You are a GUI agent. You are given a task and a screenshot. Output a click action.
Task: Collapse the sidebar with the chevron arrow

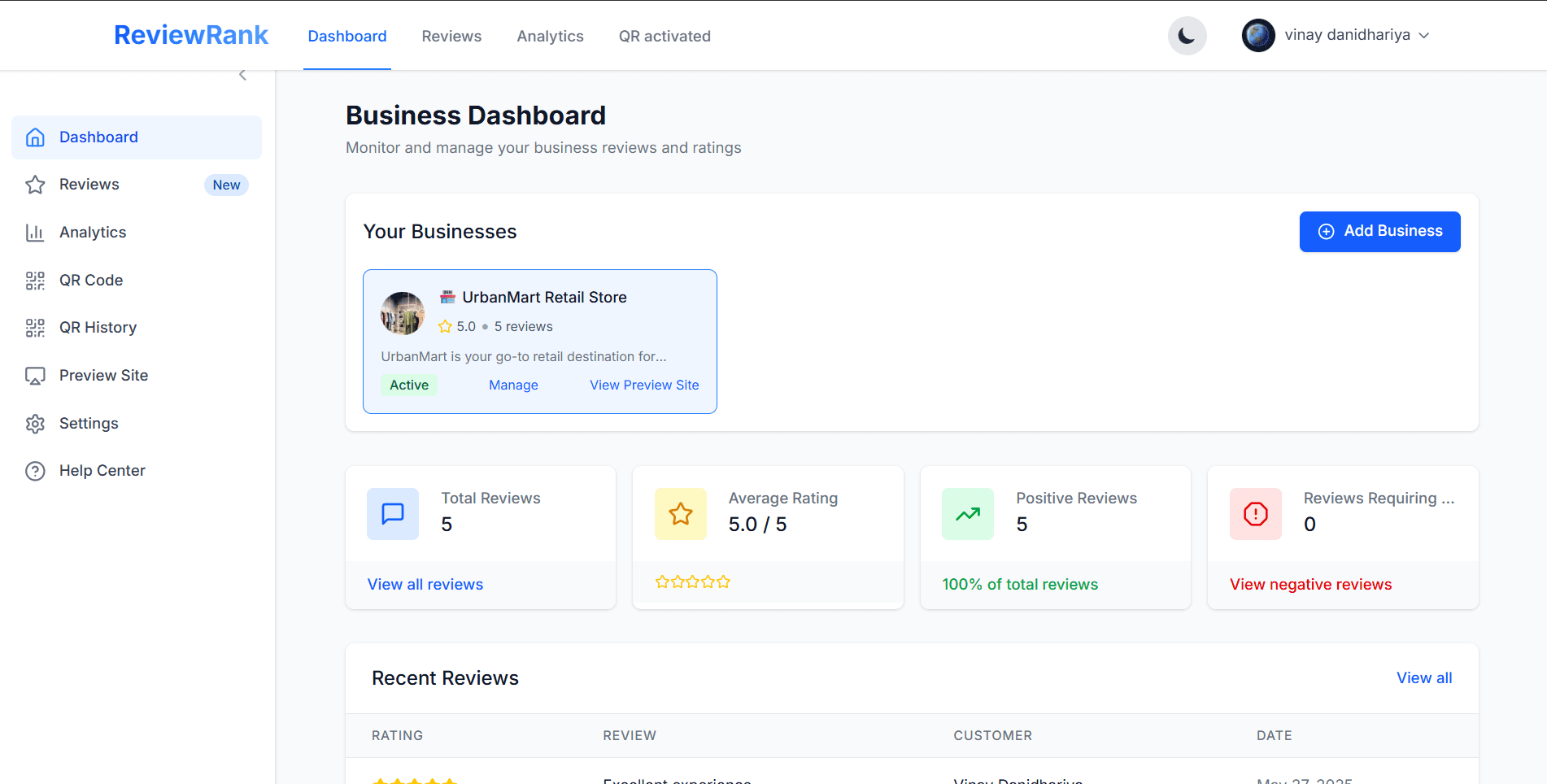coord(242,73)
